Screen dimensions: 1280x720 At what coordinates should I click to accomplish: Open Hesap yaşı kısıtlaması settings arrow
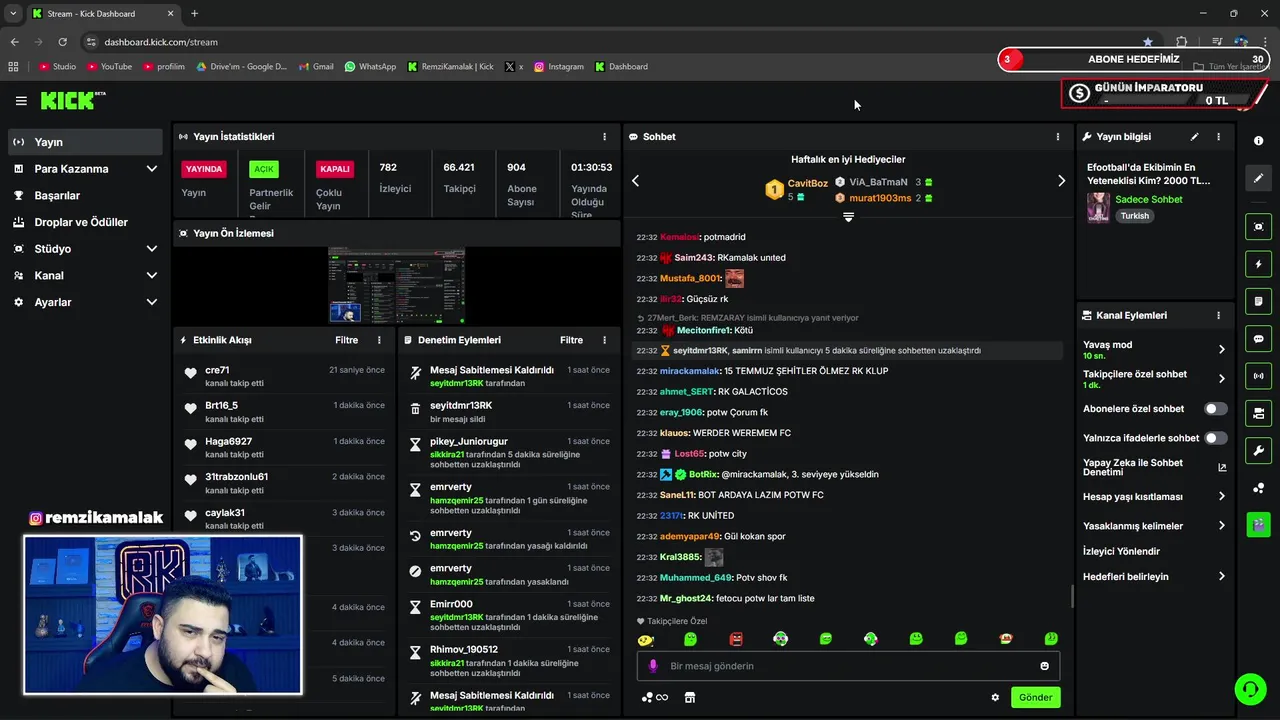tap(1221, 497)
